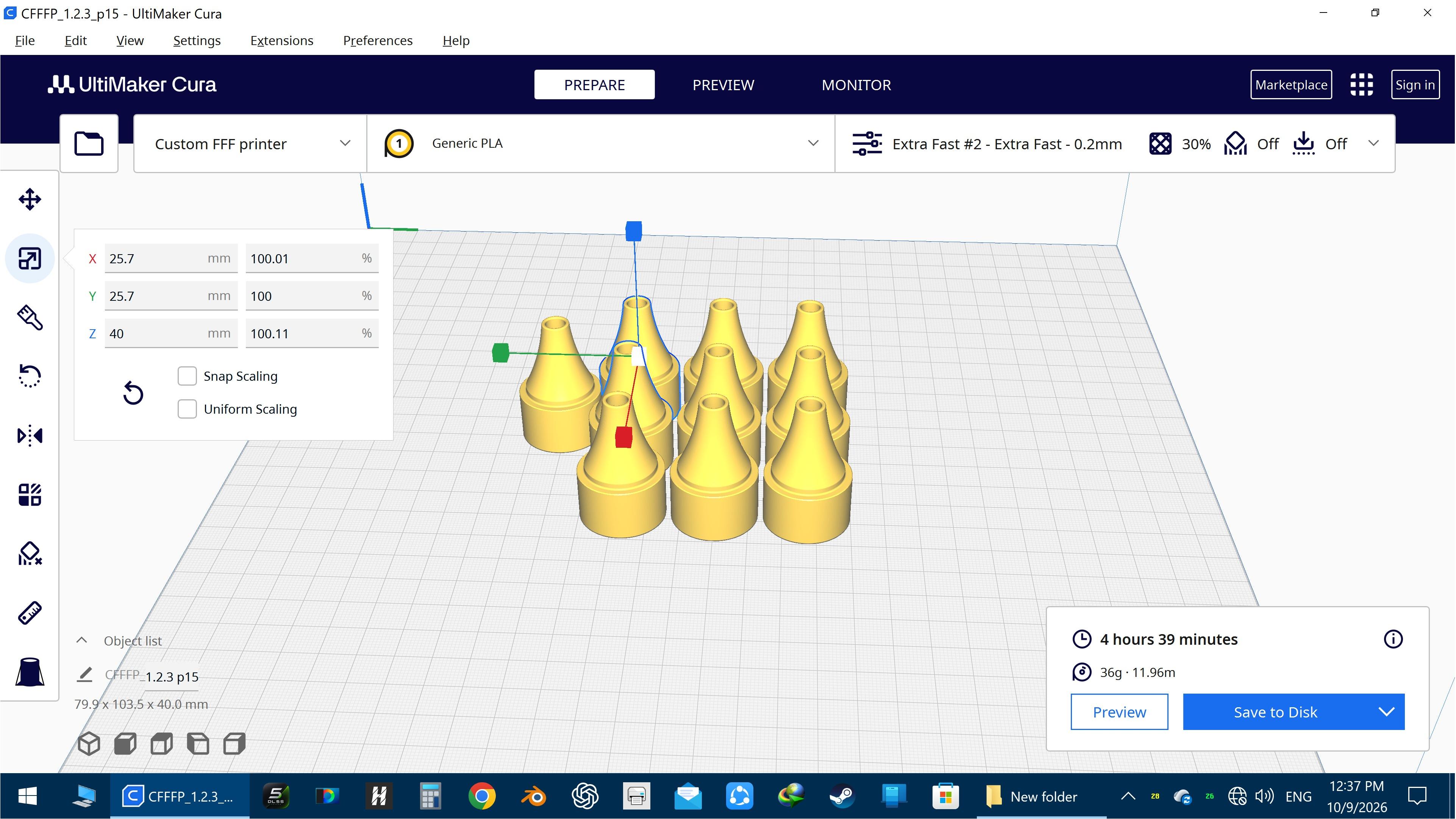Click the Z scale percent field

311,333
